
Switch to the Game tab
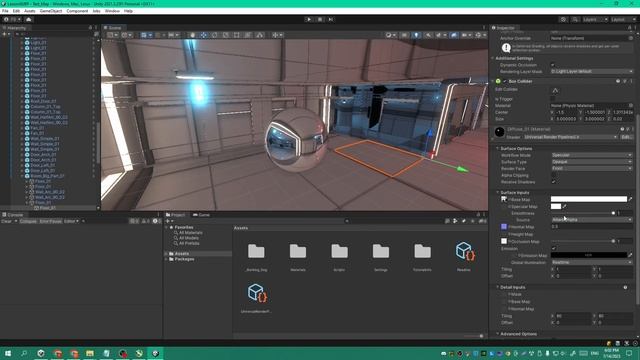201,215
